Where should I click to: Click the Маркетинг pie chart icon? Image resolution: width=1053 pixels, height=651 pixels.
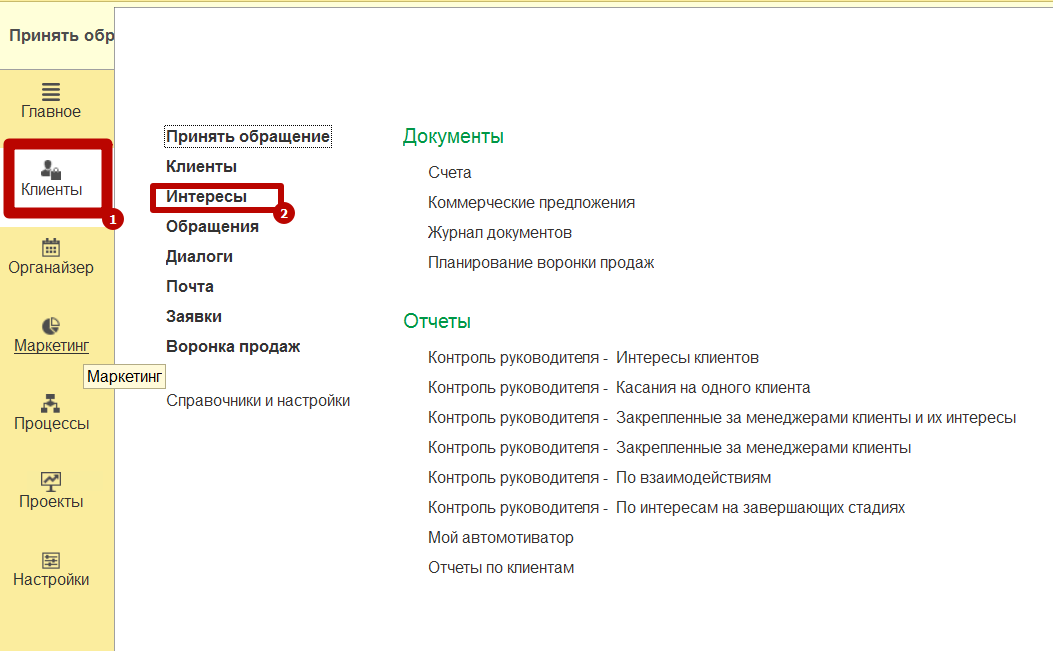(51, 326)
